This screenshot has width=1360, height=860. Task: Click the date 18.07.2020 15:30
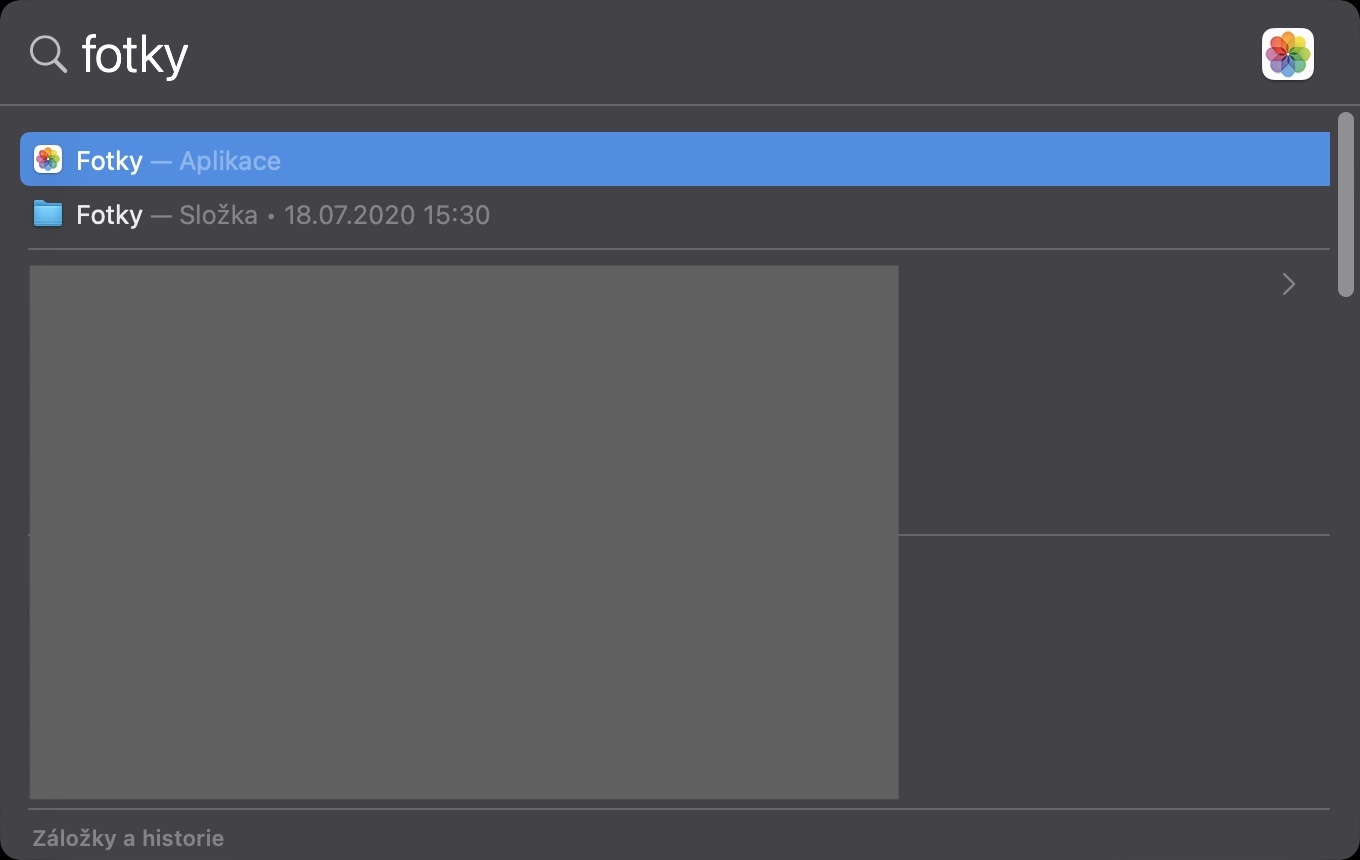click(387, 215)
